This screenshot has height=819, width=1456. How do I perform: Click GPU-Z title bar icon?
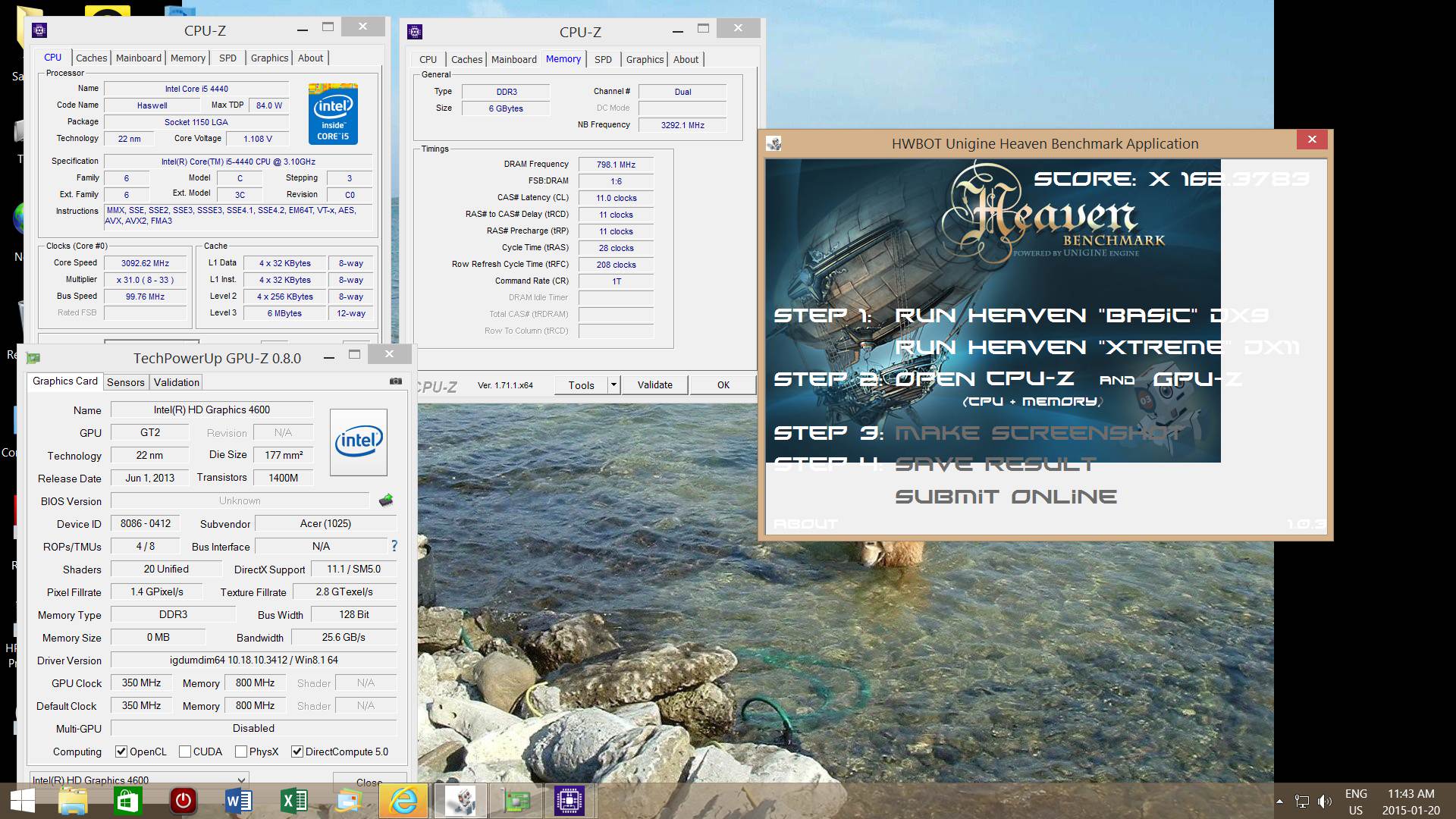33,358
